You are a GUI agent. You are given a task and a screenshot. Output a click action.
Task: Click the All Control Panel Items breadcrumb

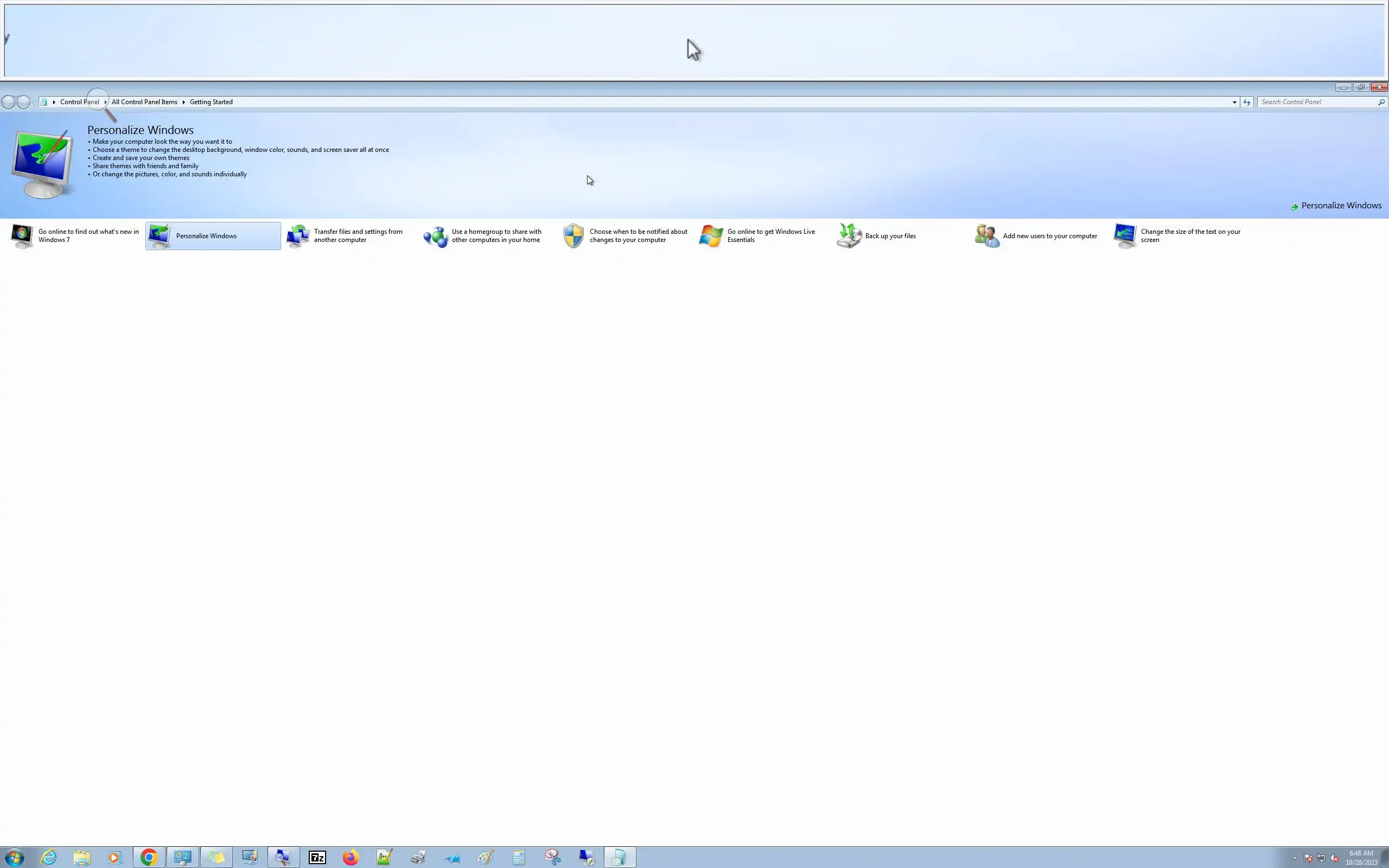pos(145,102)
